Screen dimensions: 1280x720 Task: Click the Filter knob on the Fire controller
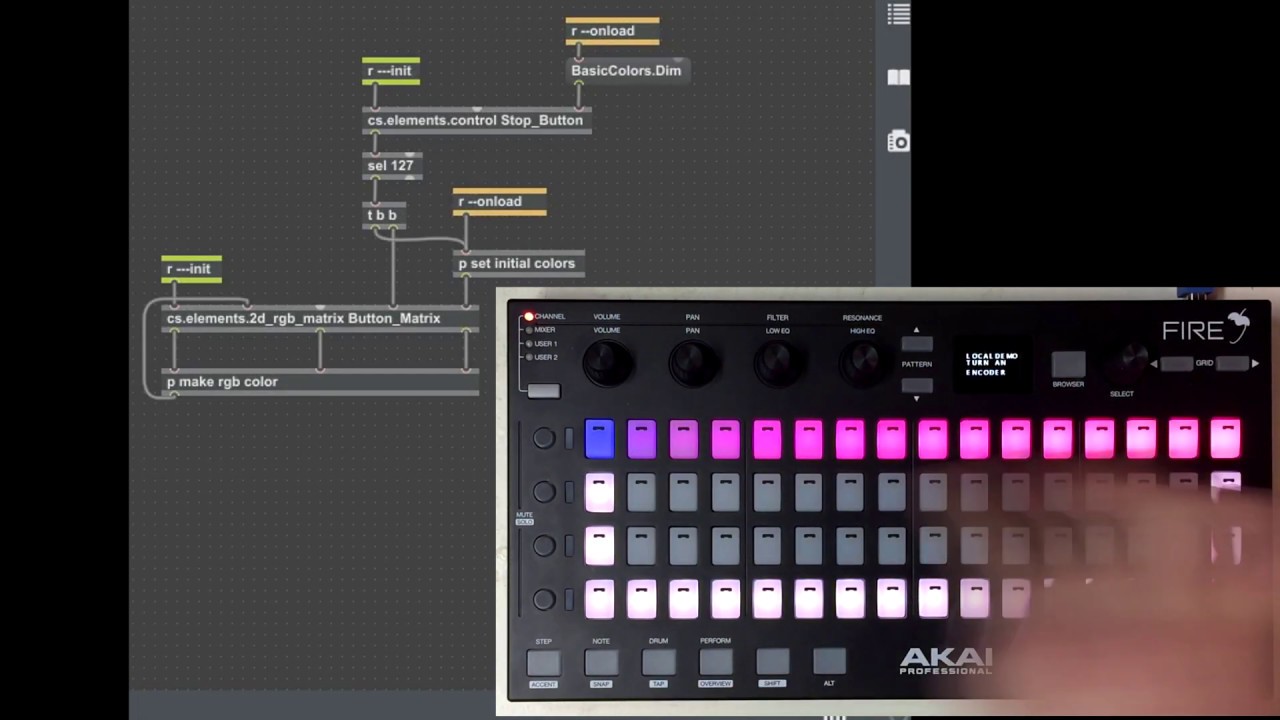pos(777,361)
